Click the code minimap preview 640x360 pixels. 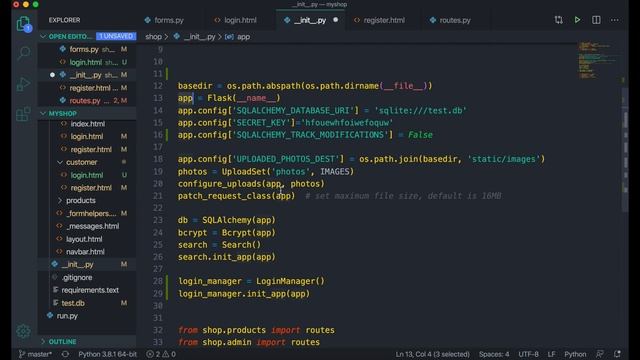[x=598, y=60]
